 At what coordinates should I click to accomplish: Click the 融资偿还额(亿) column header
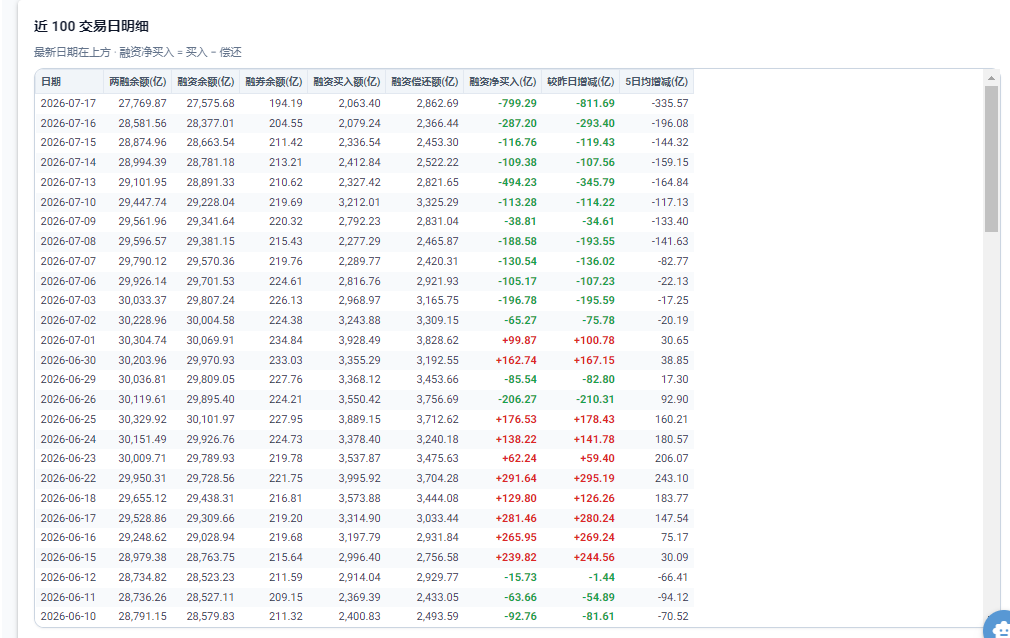click(x=424, y=82)
